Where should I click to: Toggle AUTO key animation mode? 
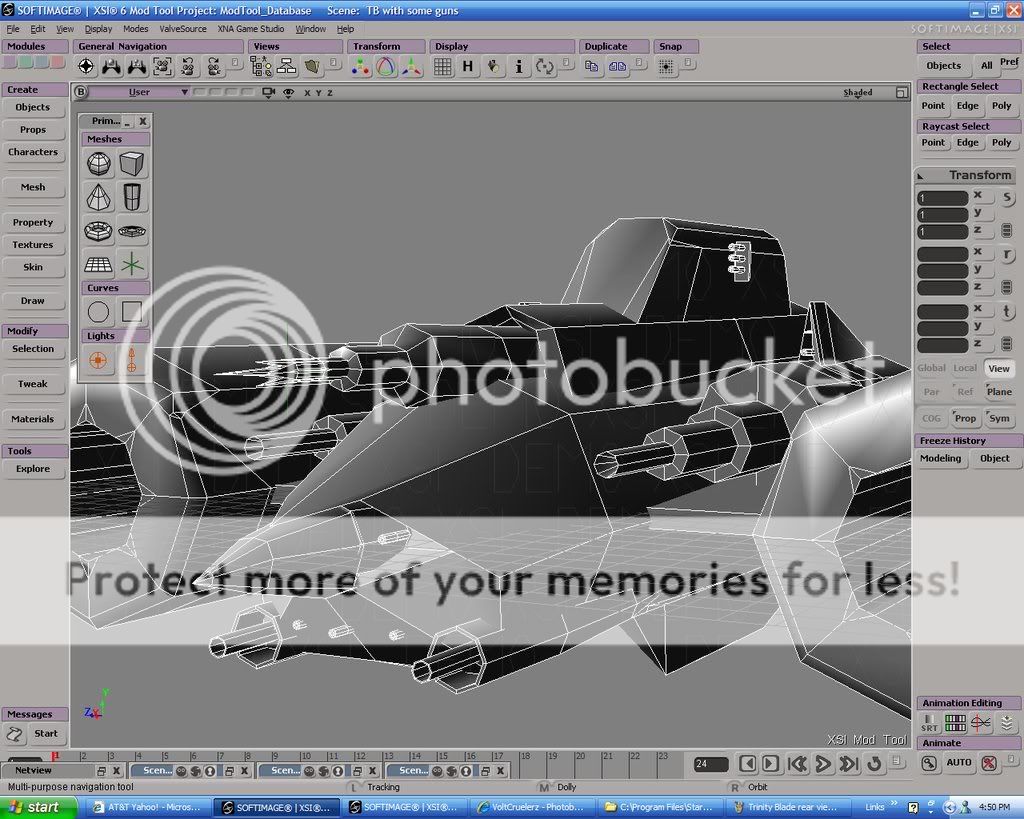coord(958,763)
